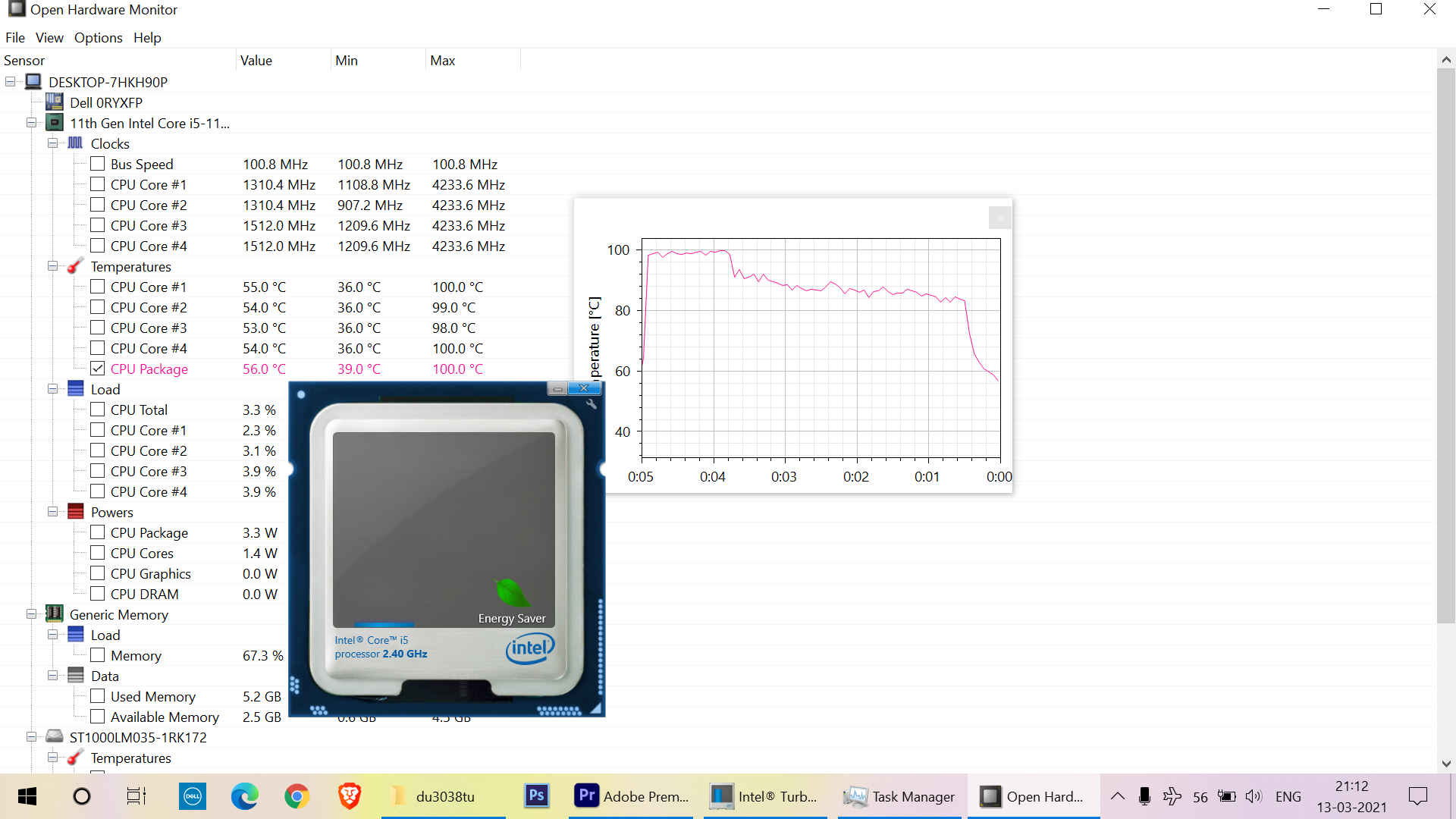This screenshot has width=1456, height=819.
Task: Check the CPU Package power checkbox
Action: [x=97, y=532]
